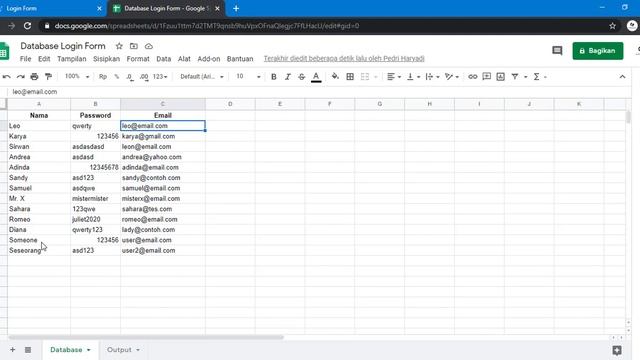Format as currency with Rp button
This screenshot has height=360, width=640.
(103, 77)
